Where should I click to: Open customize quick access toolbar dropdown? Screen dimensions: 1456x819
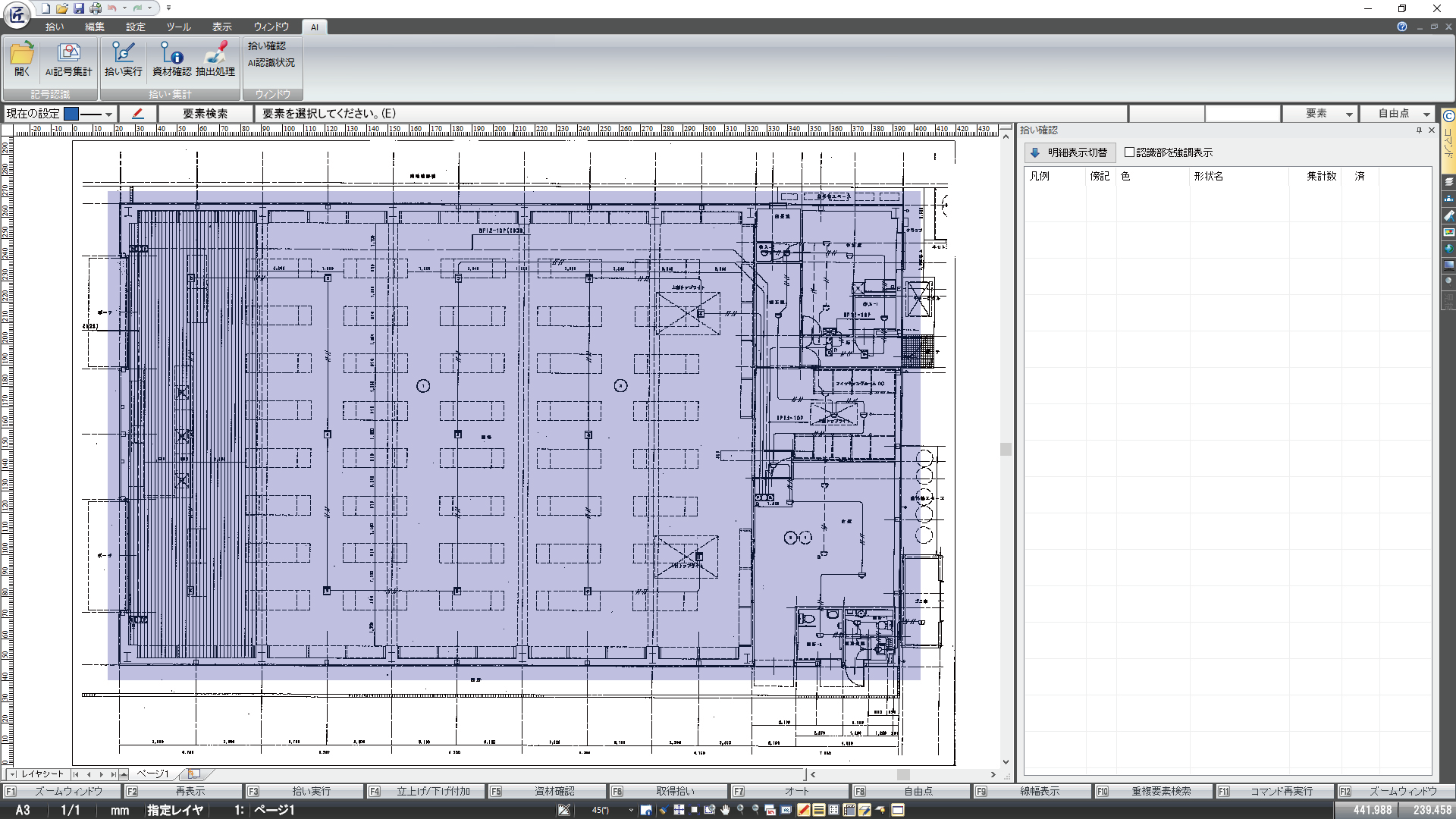coord(168,8)
